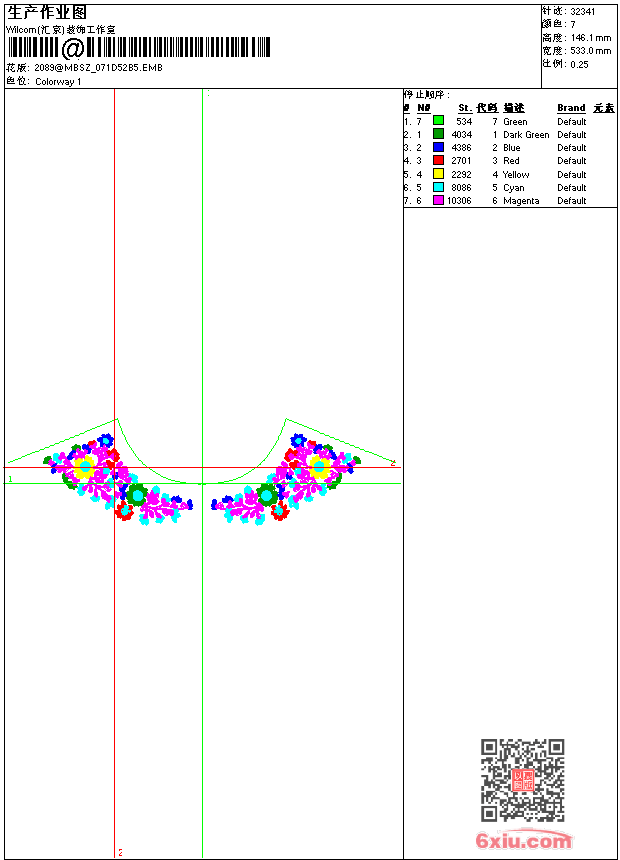Screen dimensions: 620x860
Task: Select the Magenta row in stop sequence
Action: (x=510, y=201)
